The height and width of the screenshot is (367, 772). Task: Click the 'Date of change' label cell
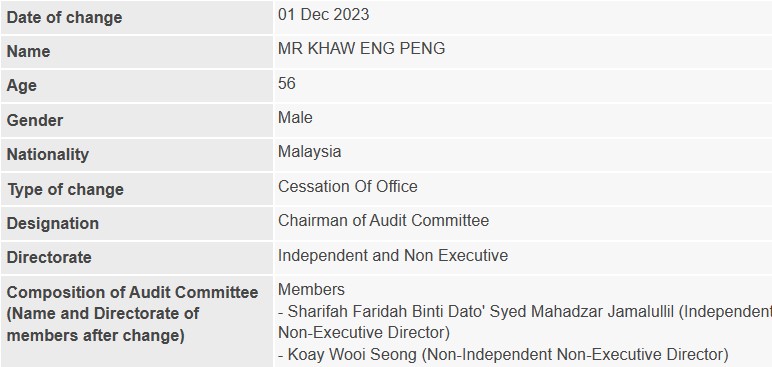(136, 17)
